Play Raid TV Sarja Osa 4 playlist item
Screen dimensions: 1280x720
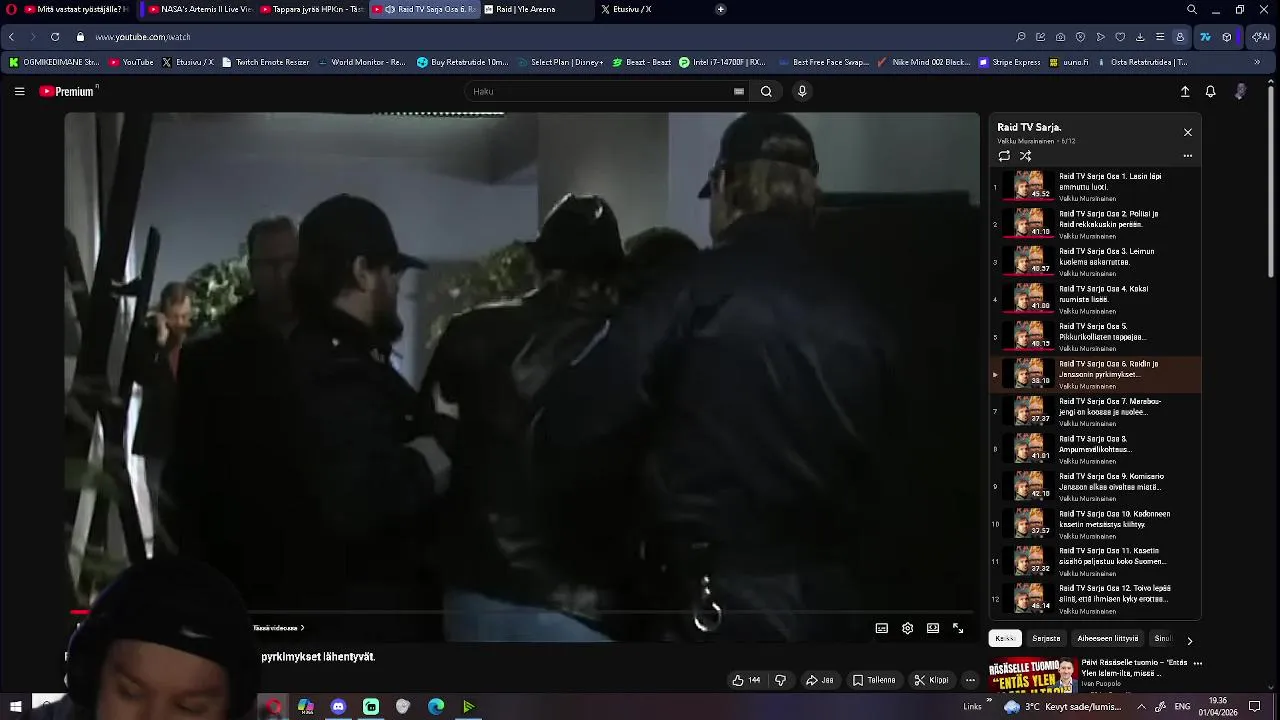(x=1095, y=299)
